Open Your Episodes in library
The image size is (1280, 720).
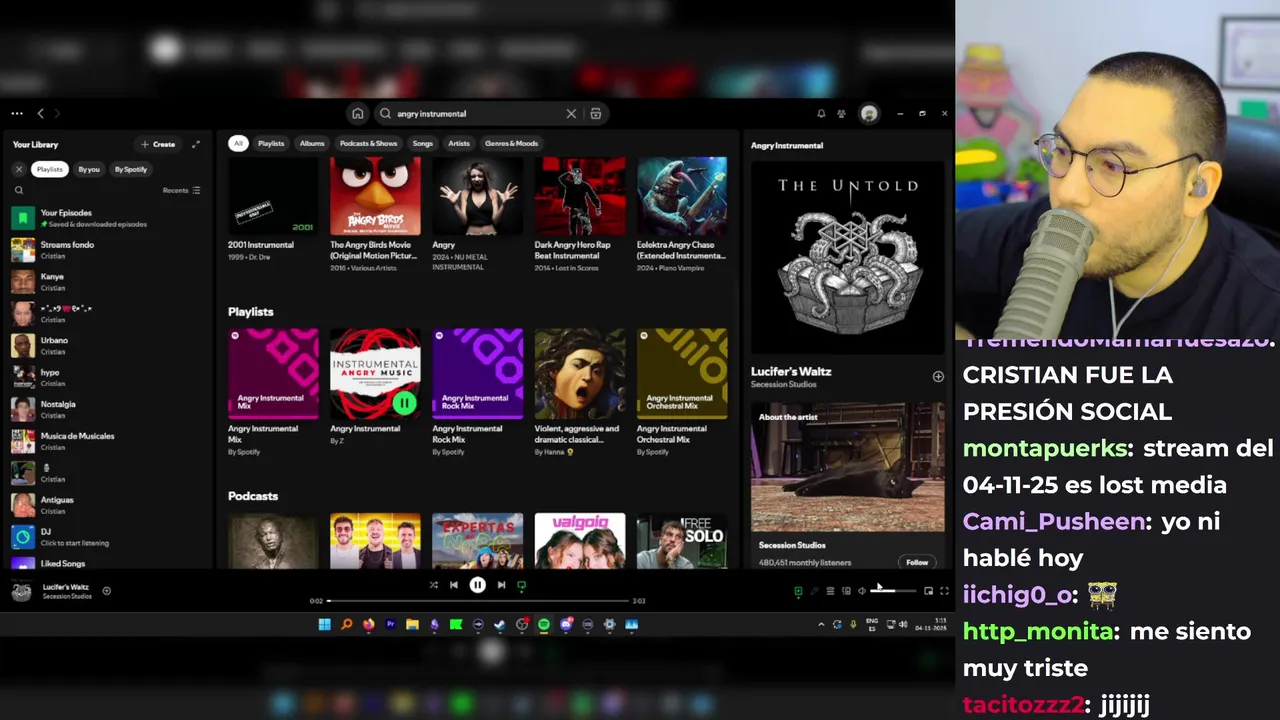click(x=106, y=217)
